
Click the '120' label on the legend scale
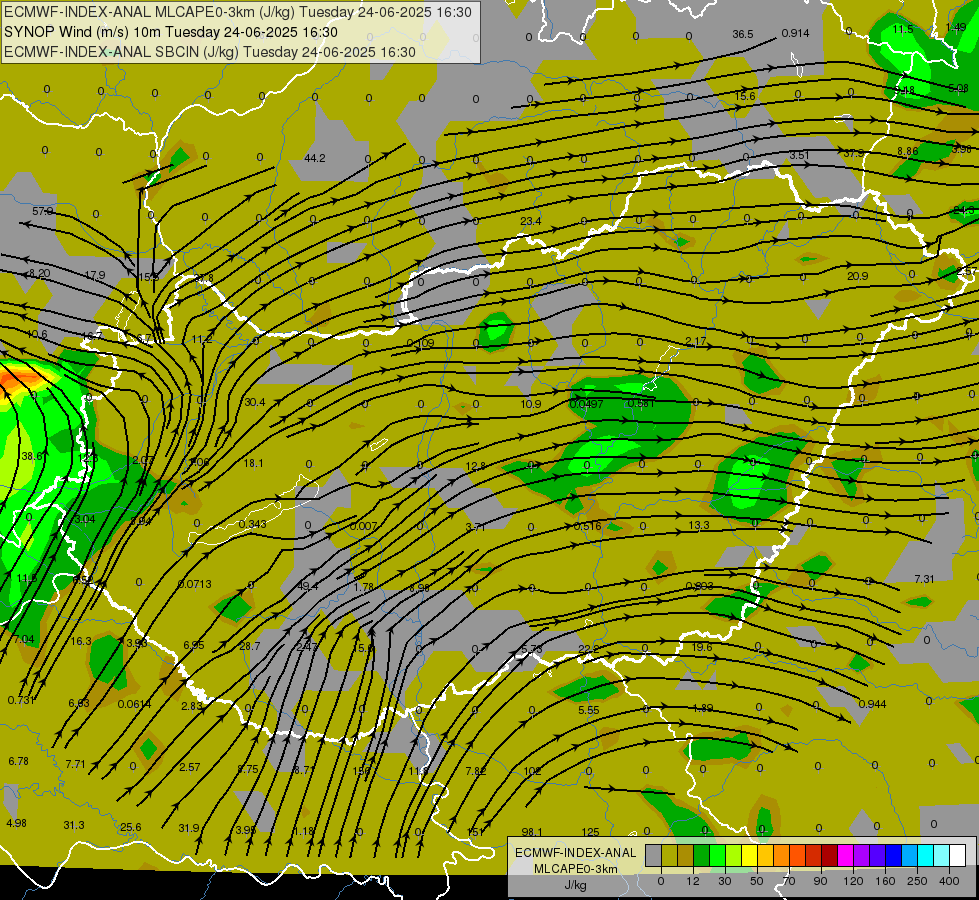coord(853,881)
